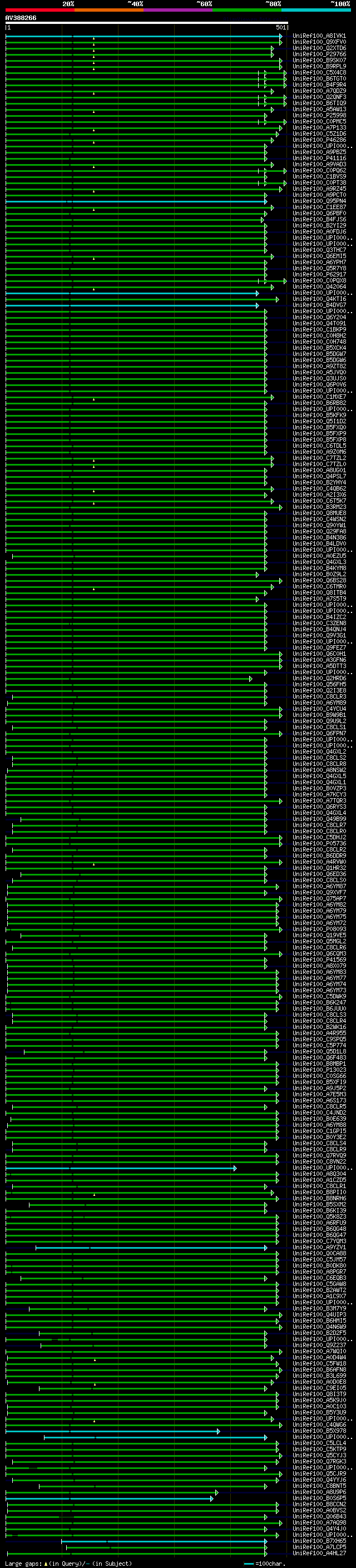Select label UniRef100_A7P133
This screenshot has width=356, height=1568.
[x=319, y=128]
